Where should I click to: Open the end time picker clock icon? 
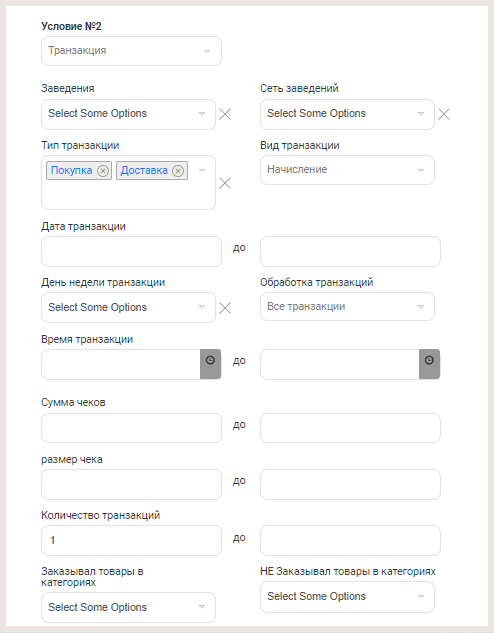coord(429,364)
